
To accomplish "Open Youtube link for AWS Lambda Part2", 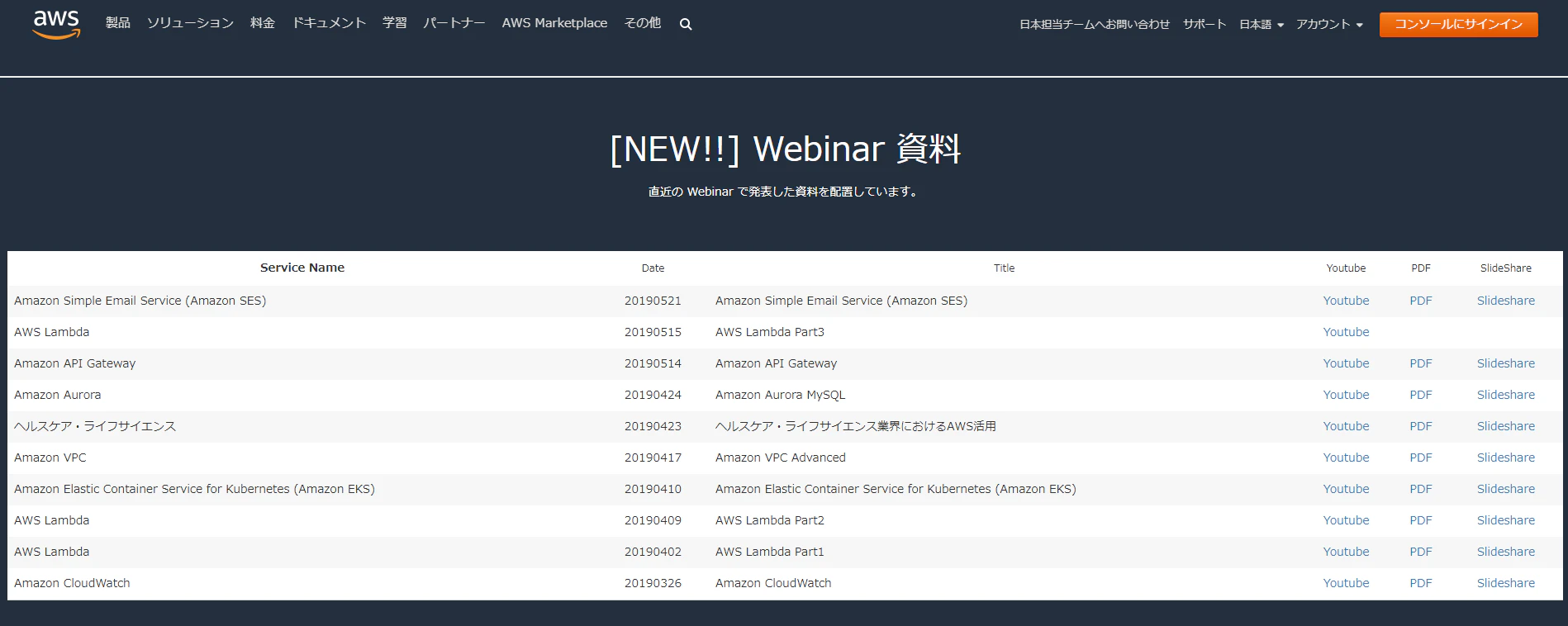I will point(1346,520).
